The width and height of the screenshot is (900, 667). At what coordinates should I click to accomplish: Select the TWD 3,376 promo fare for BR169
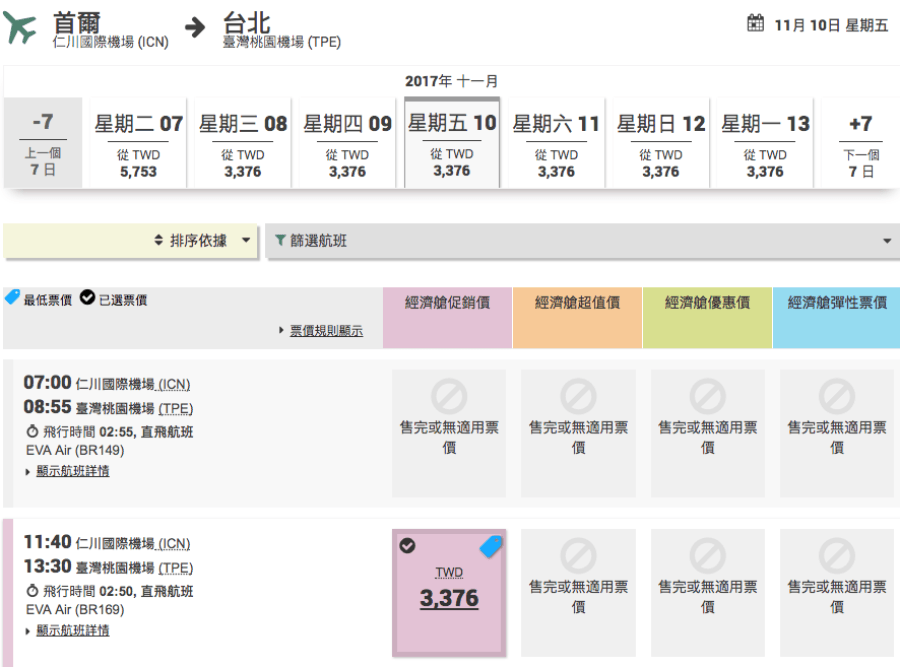[449, 593]
